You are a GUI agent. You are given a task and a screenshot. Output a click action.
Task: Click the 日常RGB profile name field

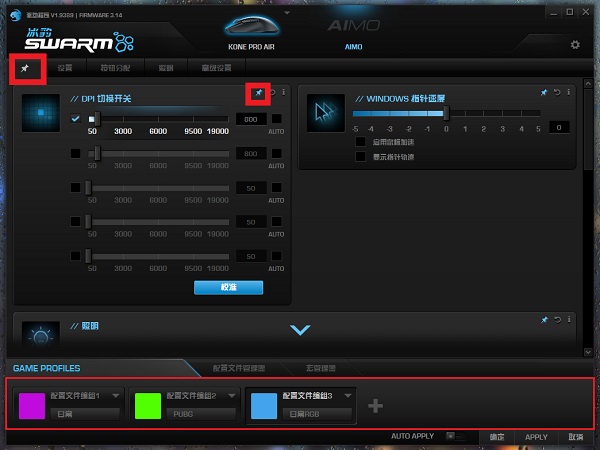(317, 414)
